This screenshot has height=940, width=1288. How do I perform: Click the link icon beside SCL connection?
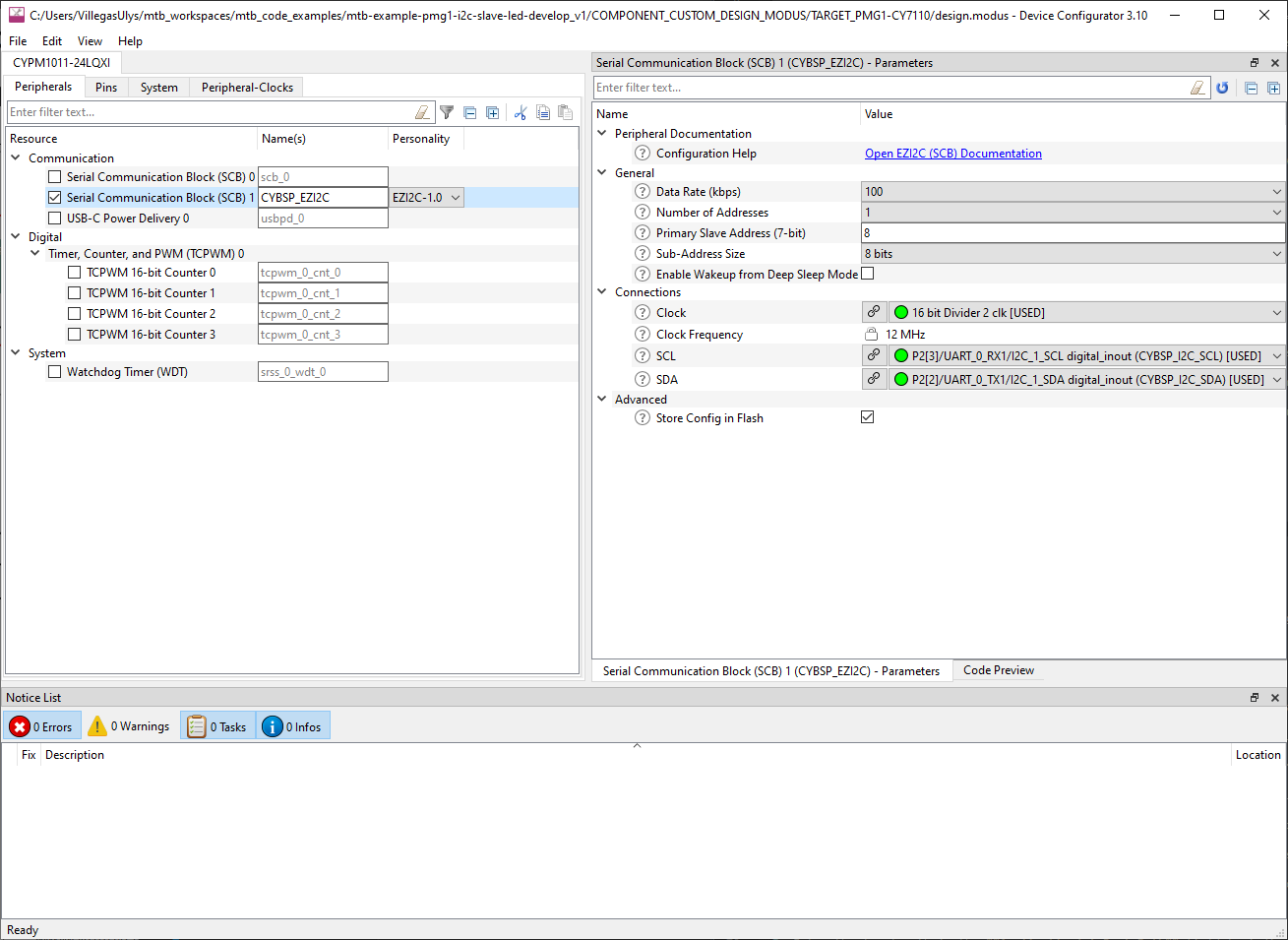click(874, 355)
